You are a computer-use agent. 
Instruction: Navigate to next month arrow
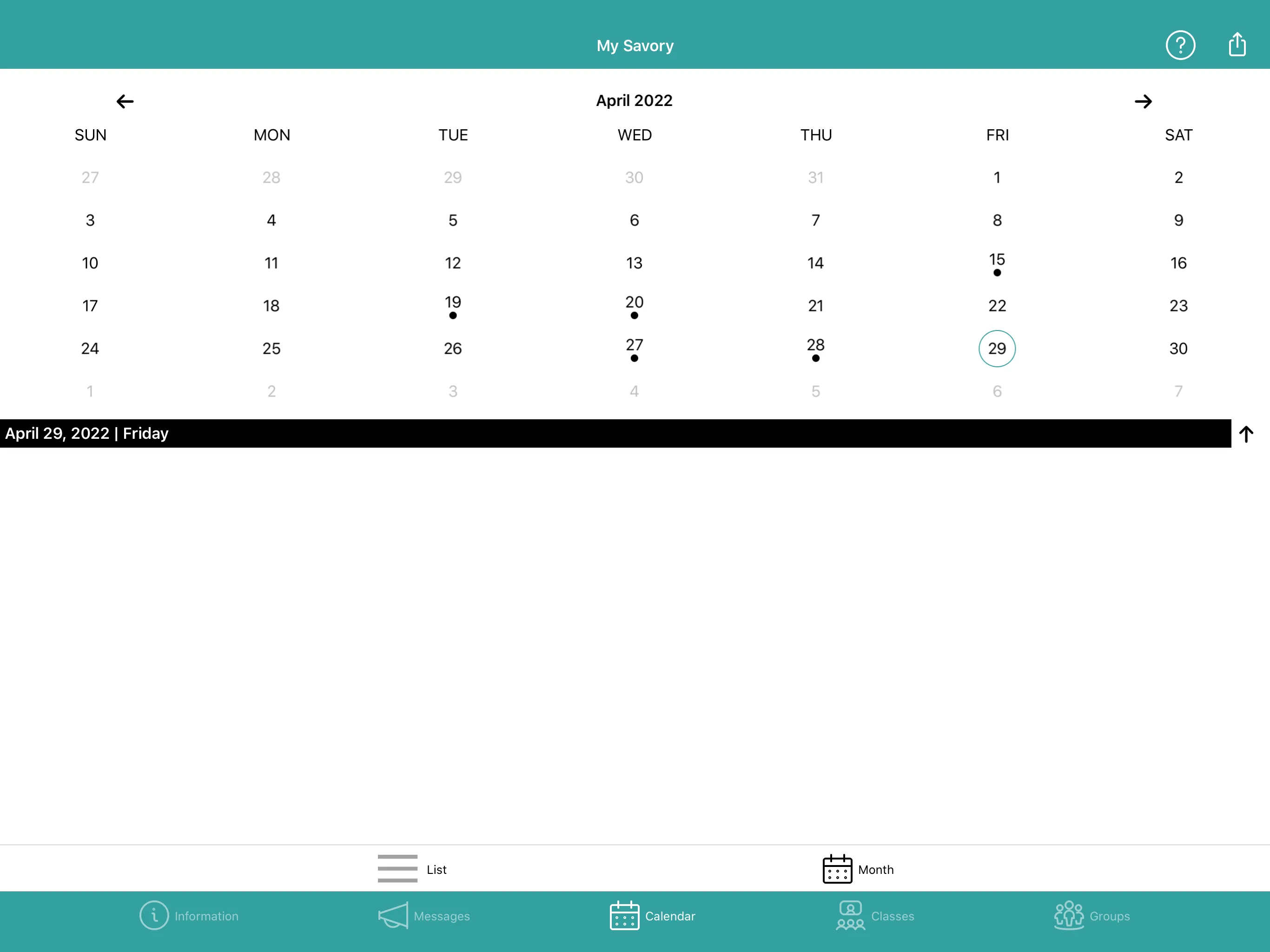tap(1143, 100)
